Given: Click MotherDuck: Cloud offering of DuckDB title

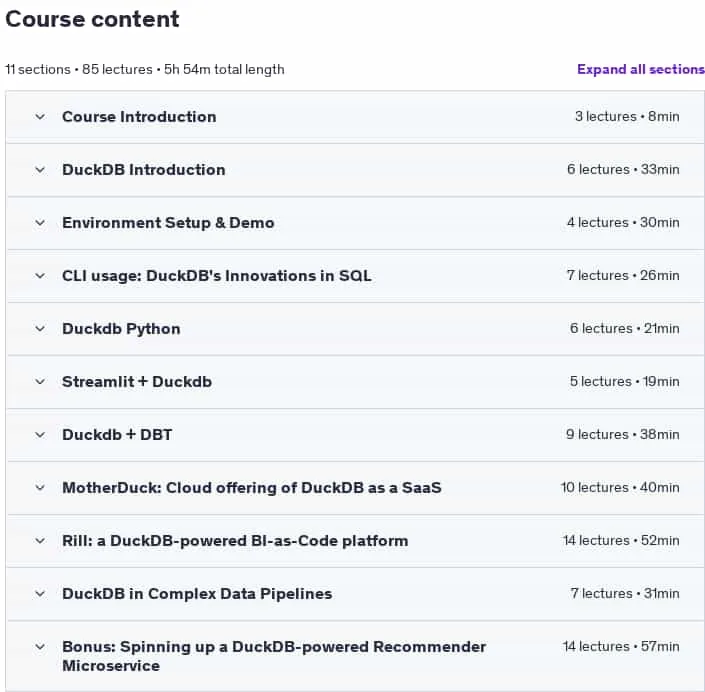Looking at the screenshot, I should tap(252, 488).
